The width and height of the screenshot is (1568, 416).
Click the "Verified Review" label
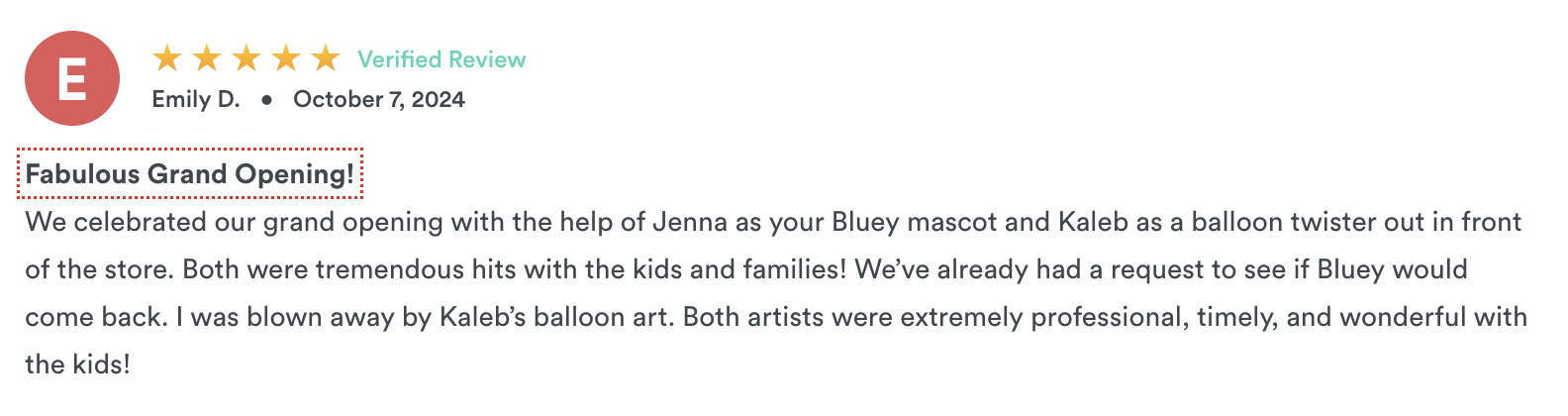441,59
